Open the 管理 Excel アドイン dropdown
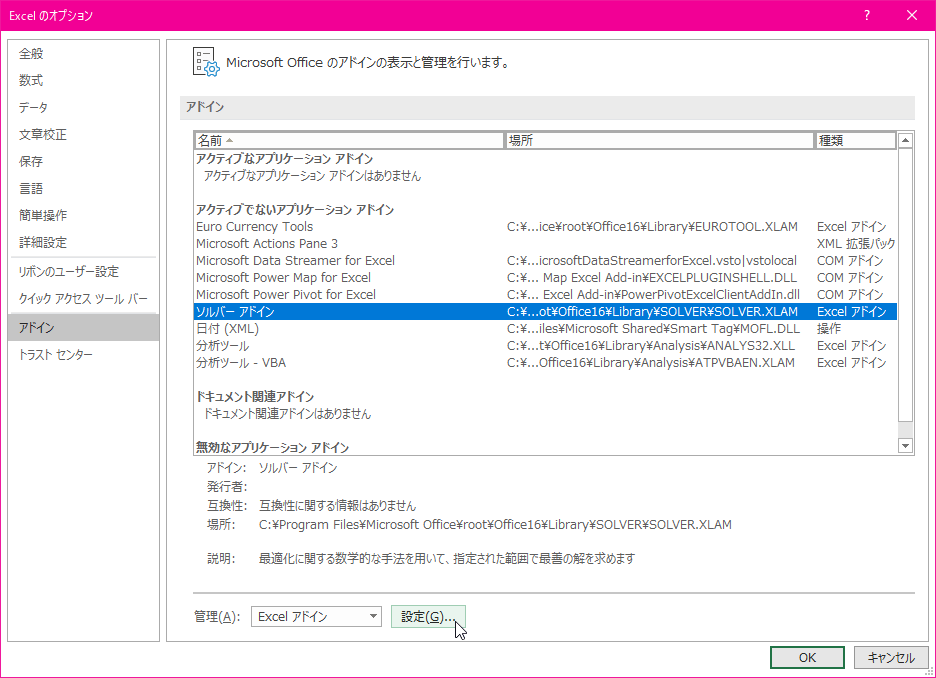 pos(316,617)
